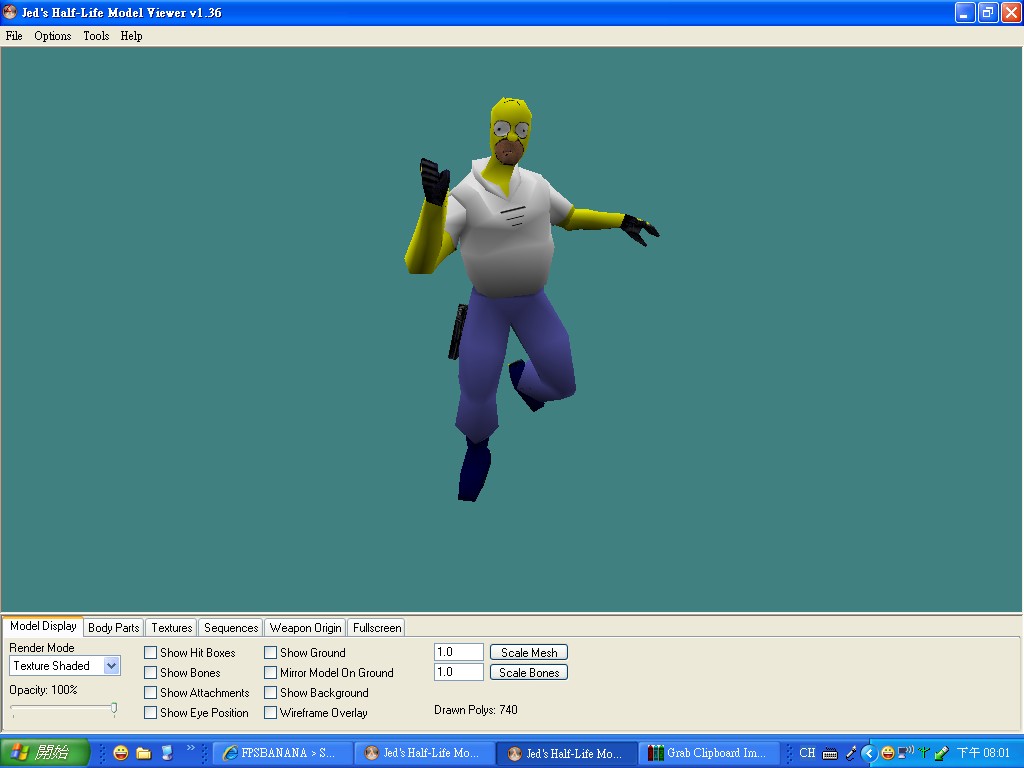Open the File menu
This screenshot has width=1024, height=768.
[14, 36]
